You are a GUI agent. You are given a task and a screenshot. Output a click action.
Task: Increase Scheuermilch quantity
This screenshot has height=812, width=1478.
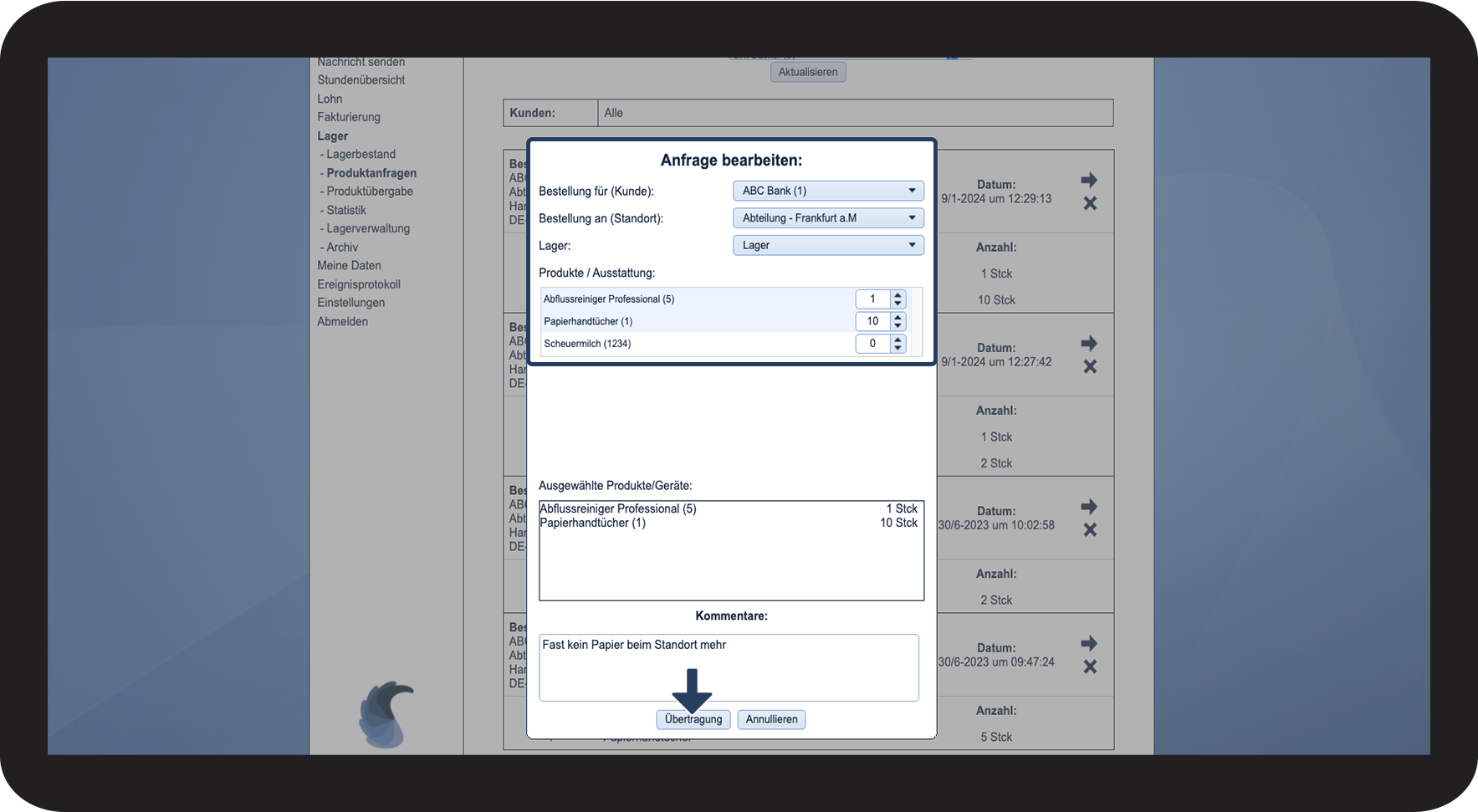coord(898,339)
